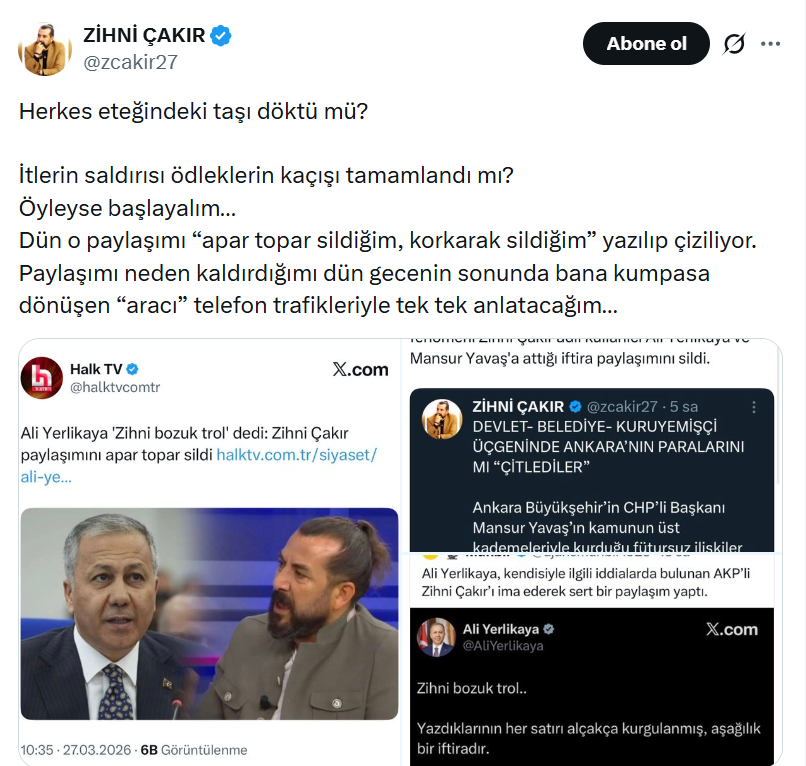The width and height of the screenshot is (806, 766).
Task: Click the Halk TV logo avatar
Action: [42, 378]
